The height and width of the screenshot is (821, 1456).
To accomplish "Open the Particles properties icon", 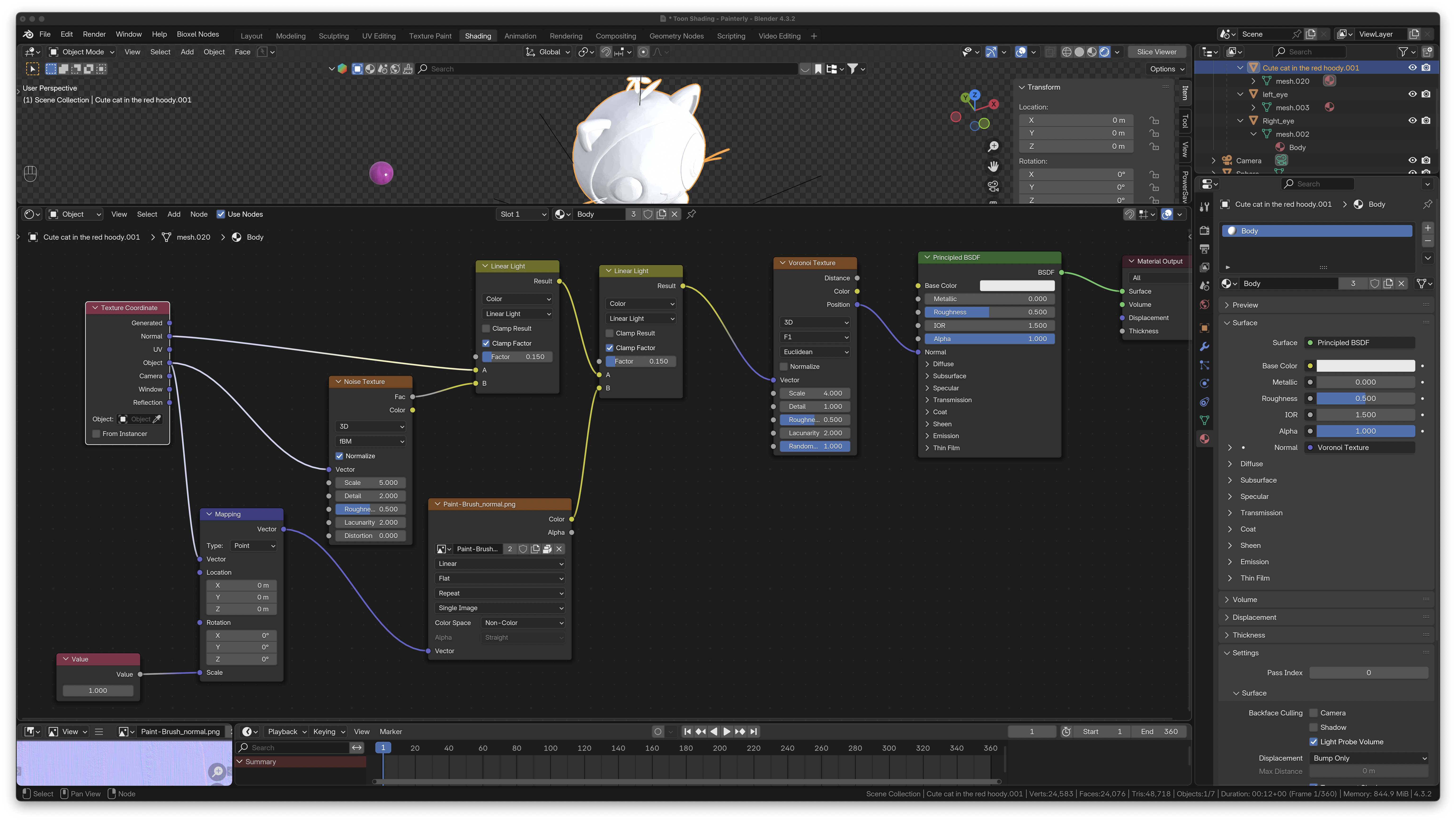I will [1204, 365].
